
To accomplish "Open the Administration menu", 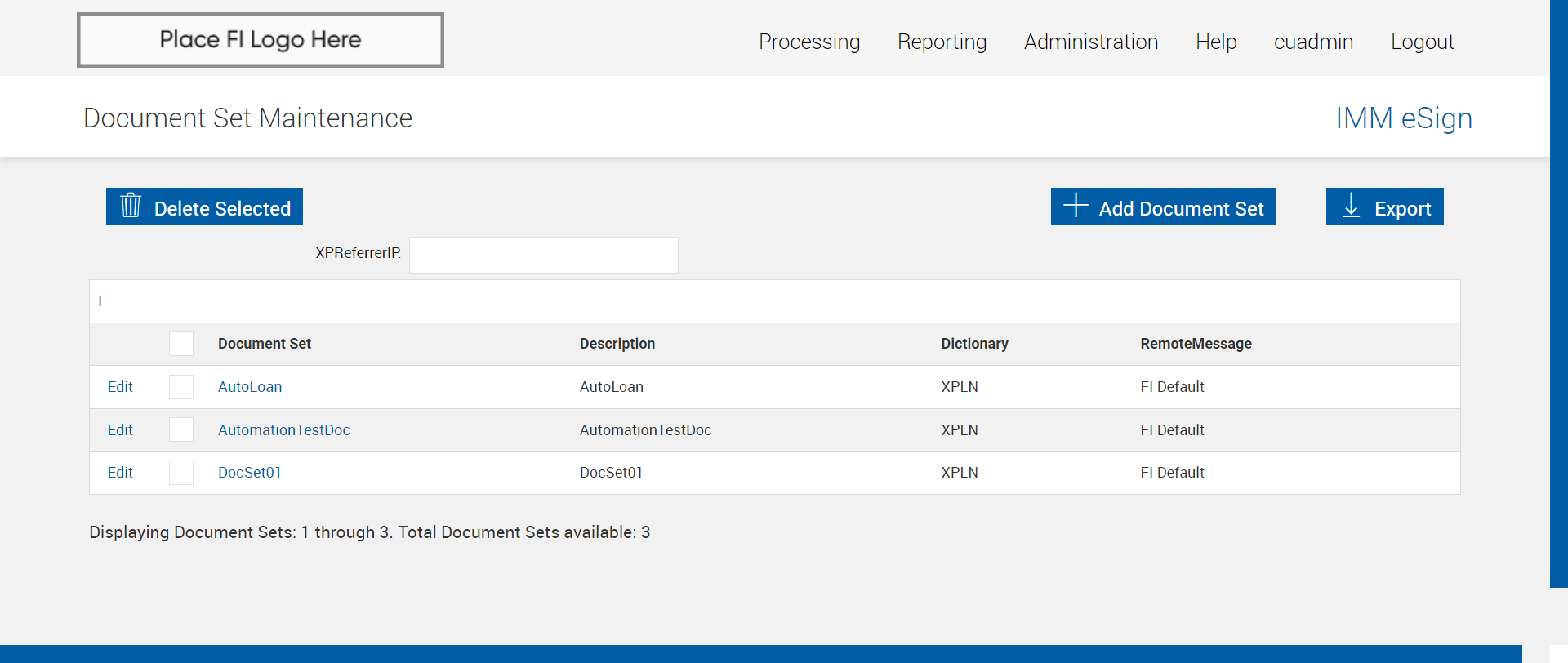I will 1090,42.
